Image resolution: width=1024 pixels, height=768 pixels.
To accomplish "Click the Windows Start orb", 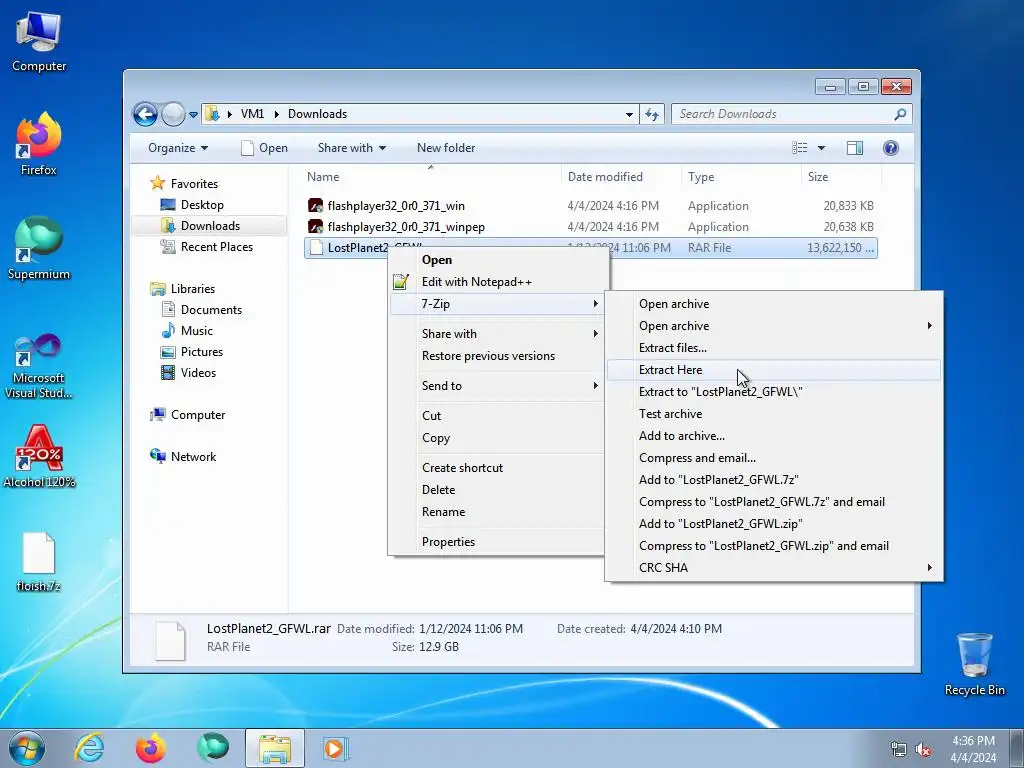I will tap(27, 748).
